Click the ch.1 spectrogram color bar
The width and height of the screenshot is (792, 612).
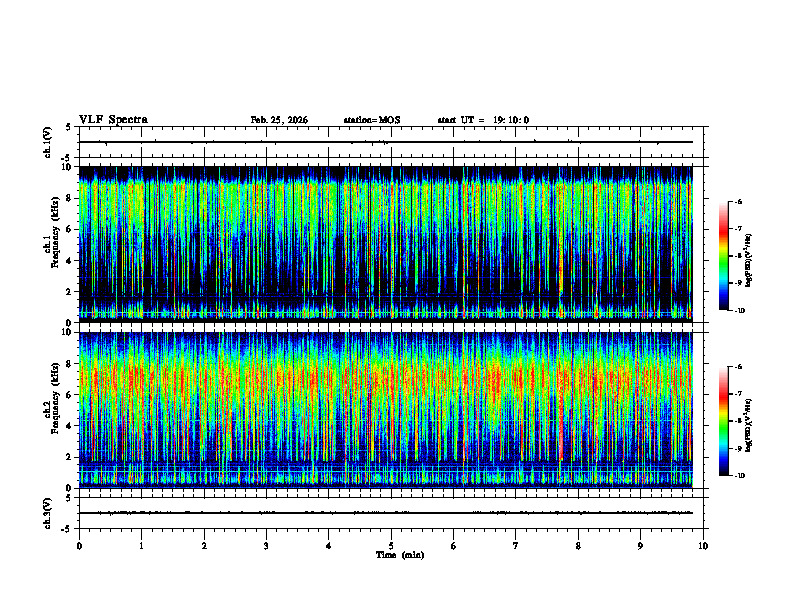click(723, 256)
